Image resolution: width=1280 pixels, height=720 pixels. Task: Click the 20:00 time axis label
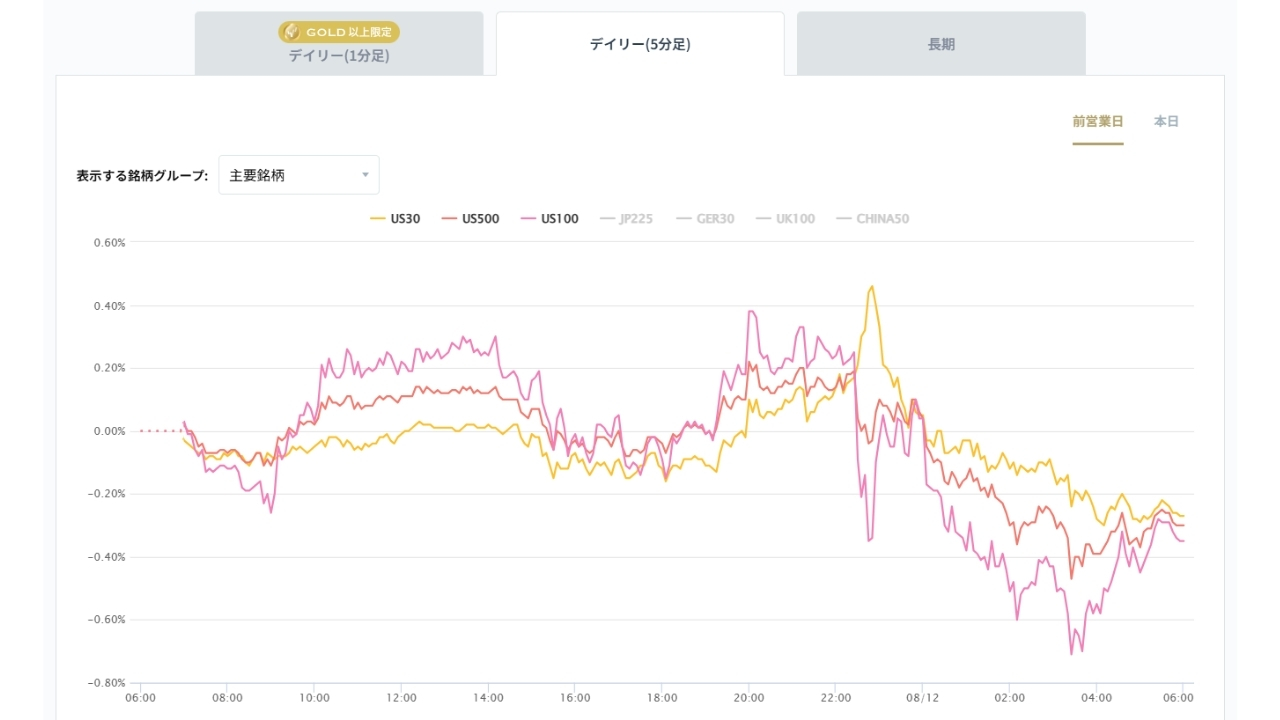(749, 698)
